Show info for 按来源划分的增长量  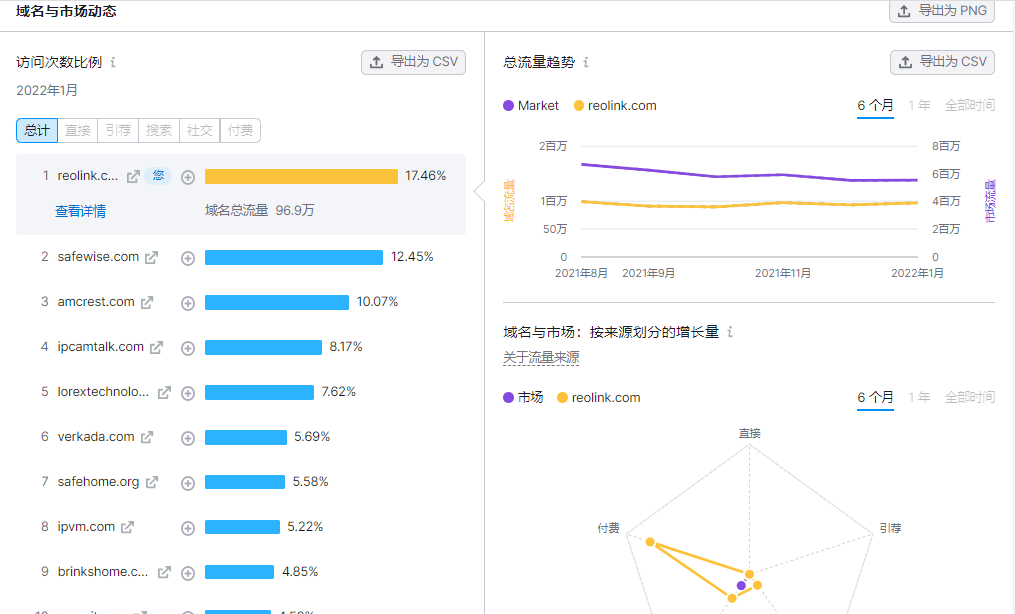(730, 332)
